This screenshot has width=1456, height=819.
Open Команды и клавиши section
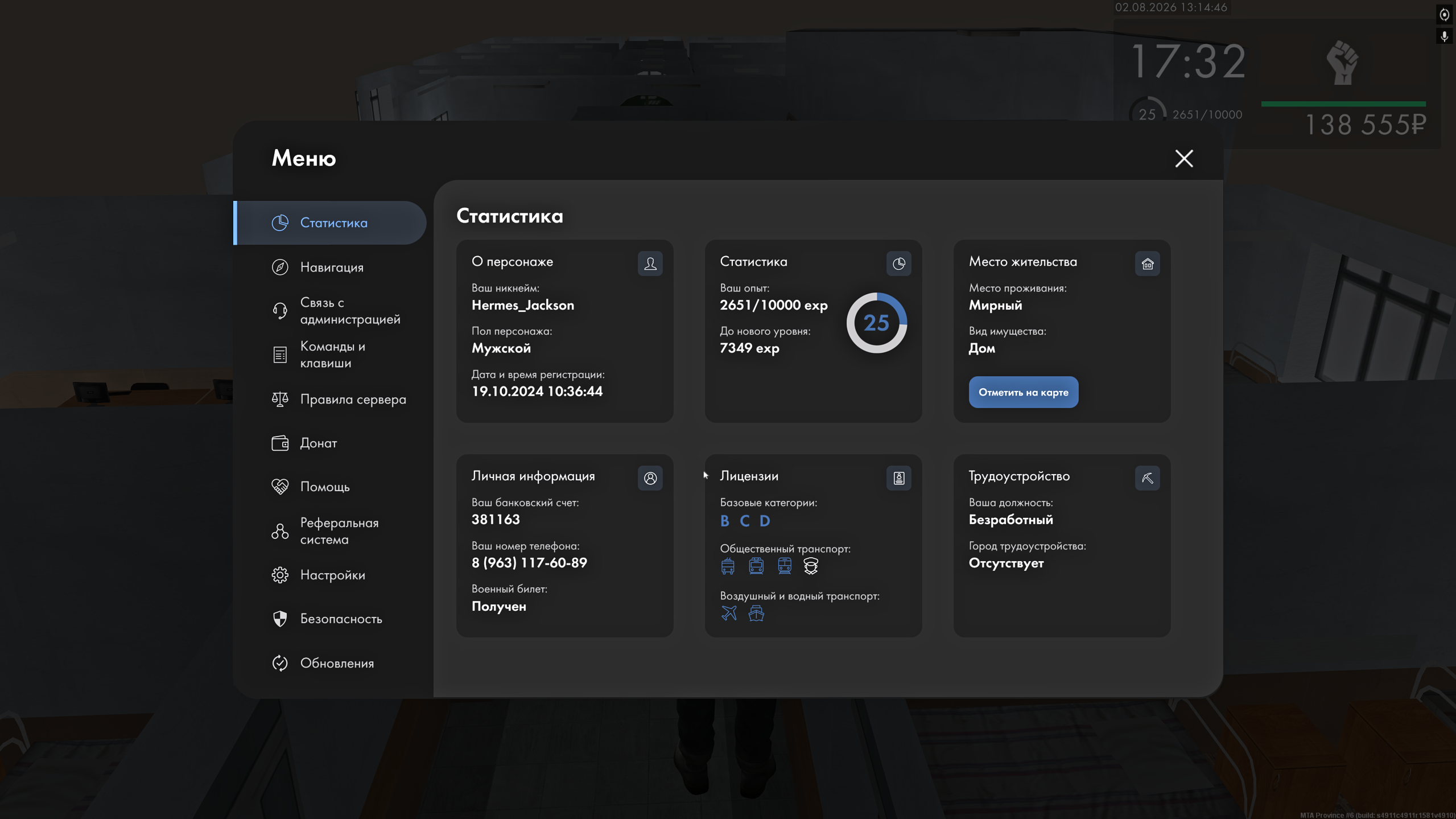click(x=330, y=355)
